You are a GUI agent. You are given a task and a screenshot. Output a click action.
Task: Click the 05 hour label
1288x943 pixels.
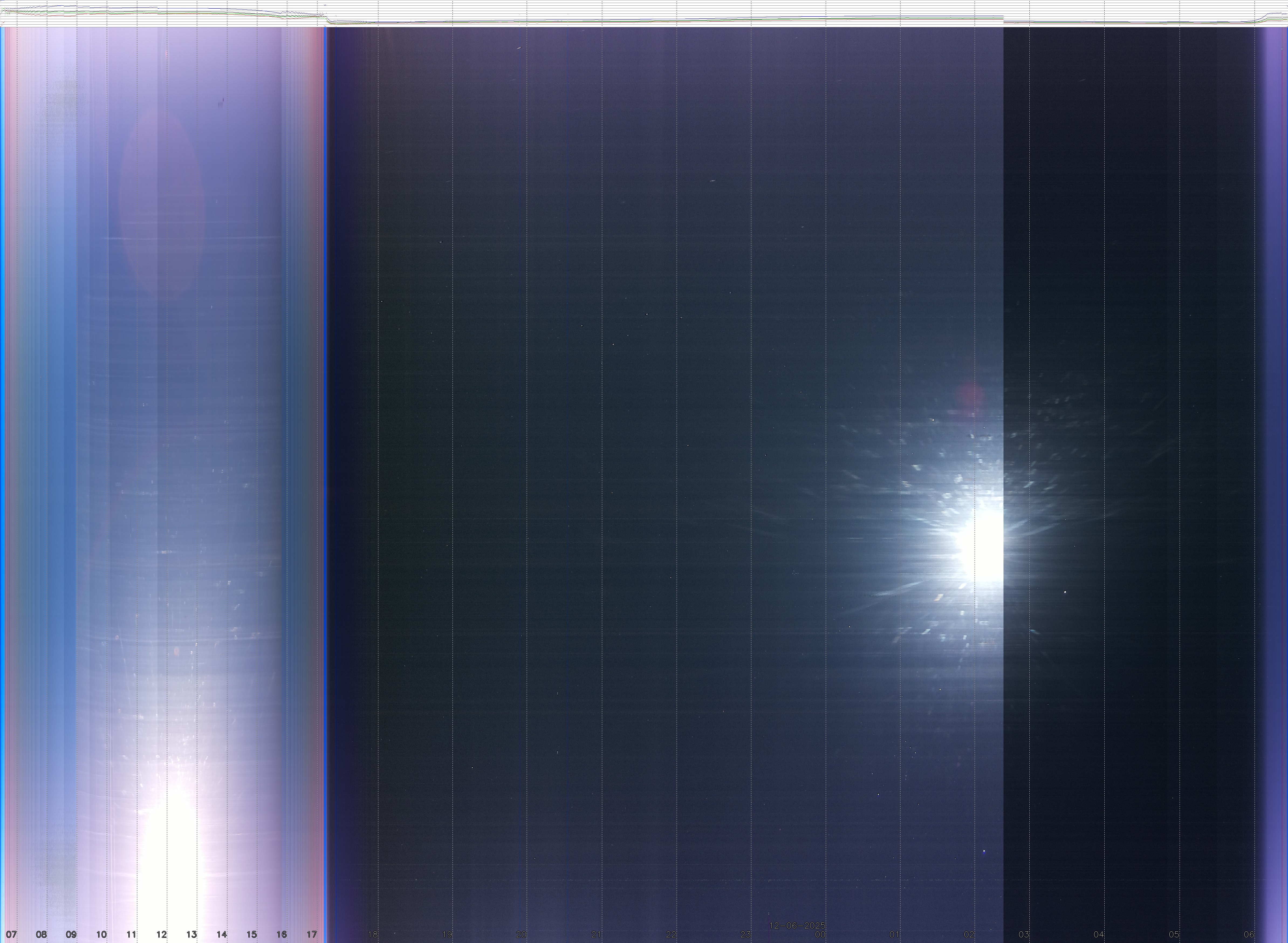coord(1174,934)
